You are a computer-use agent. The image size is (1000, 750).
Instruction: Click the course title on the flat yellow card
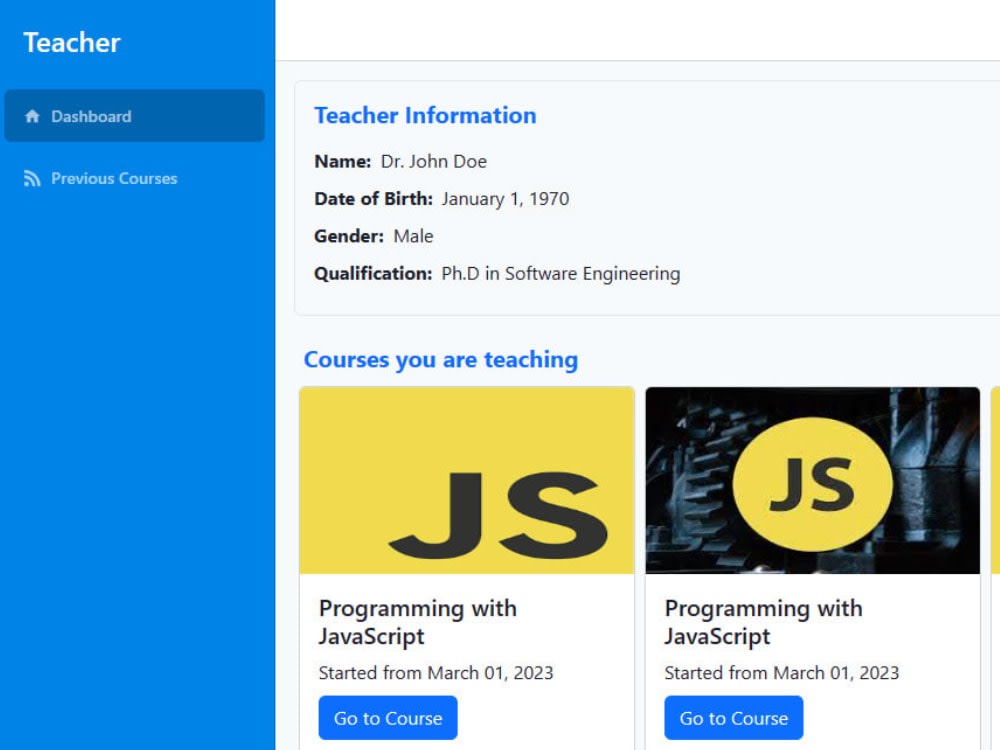point(418,622)
